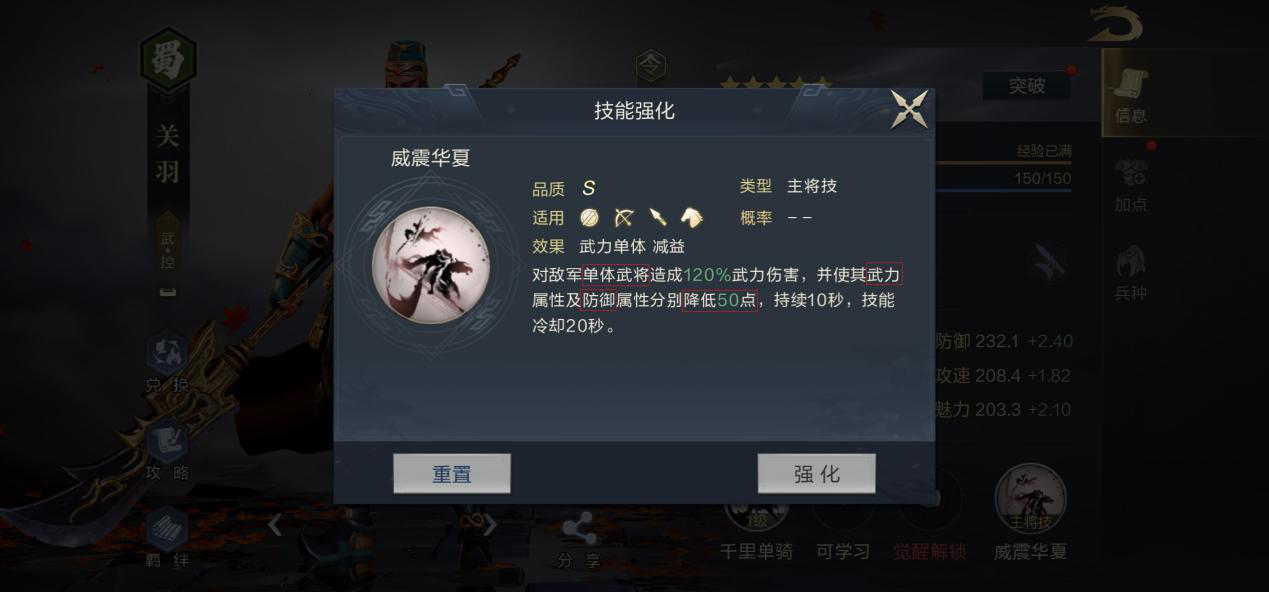Close the 技能强化 dialog with the X

(x=909, y=109)
